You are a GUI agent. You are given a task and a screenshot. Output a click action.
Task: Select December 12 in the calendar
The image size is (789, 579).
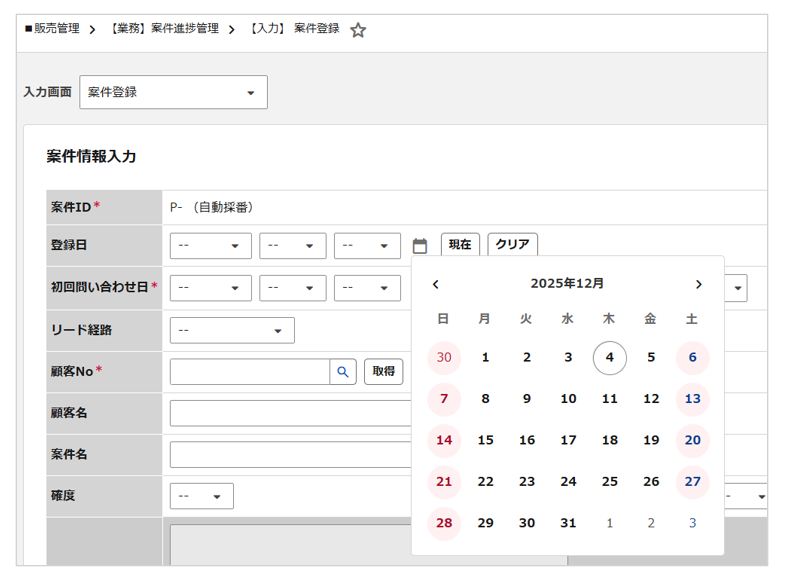coord(651,399)
